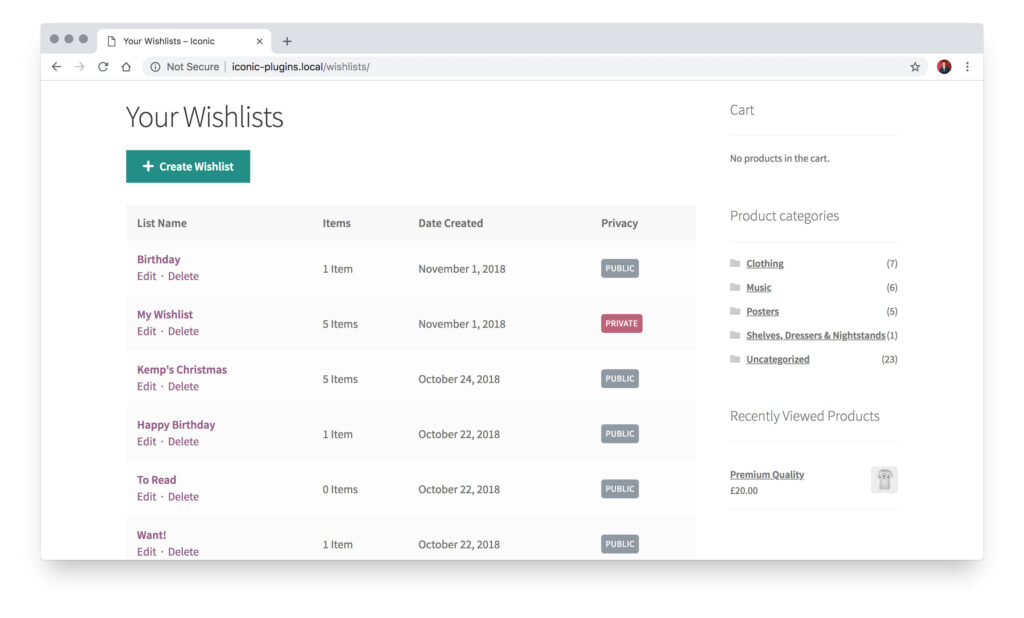Image resolution: width=1024 pixels, height=618 pixels.
Task: Click the Premium Quality product thumbnail
Action: tap(884, 479)
